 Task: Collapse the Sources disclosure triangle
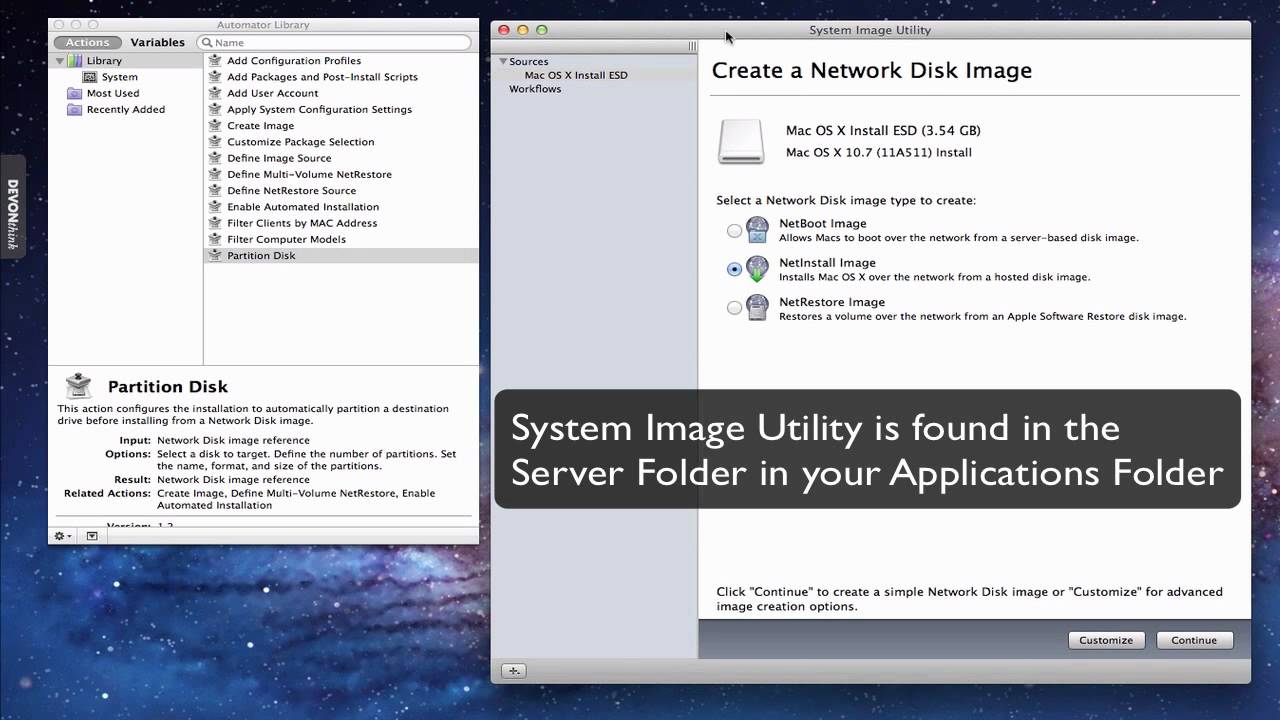504,61
